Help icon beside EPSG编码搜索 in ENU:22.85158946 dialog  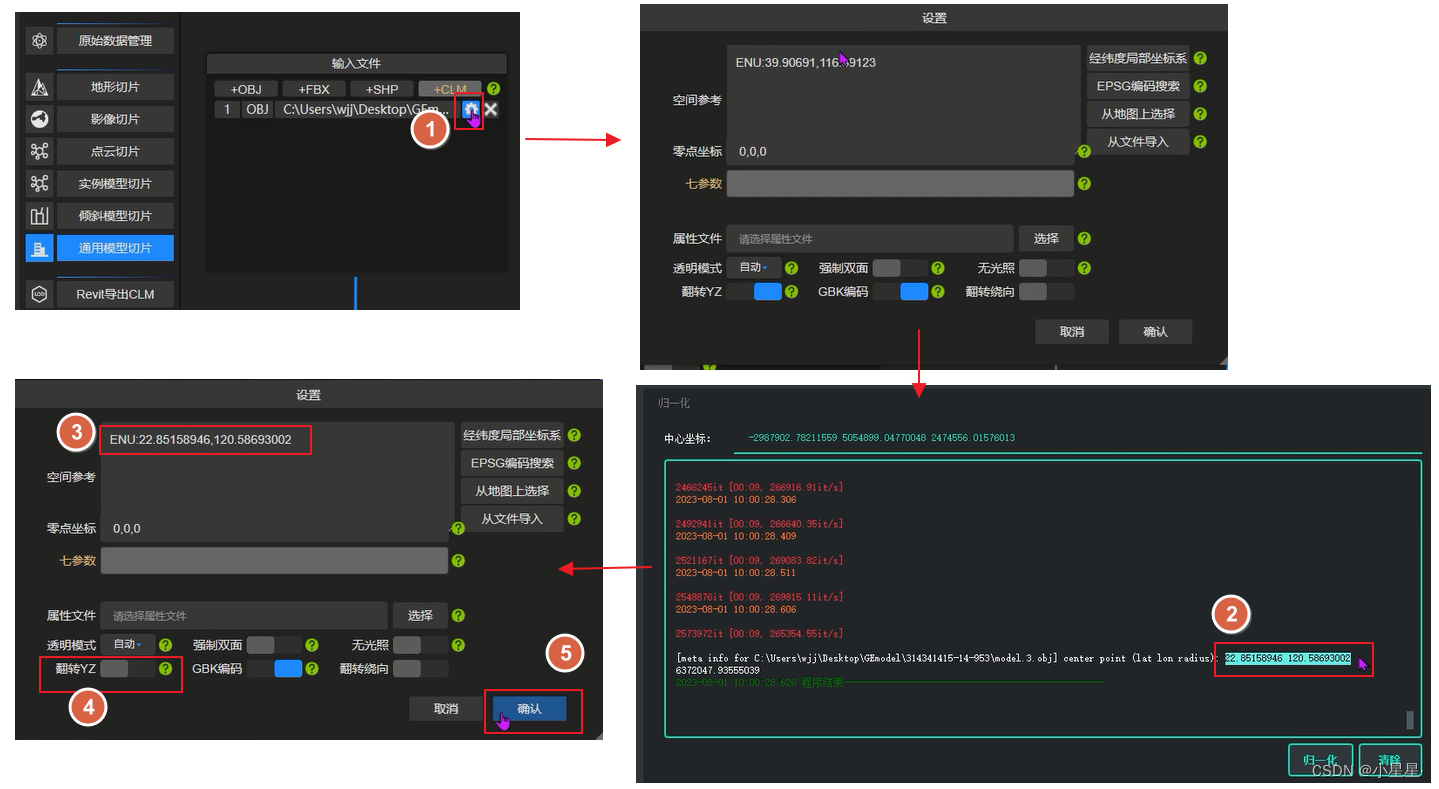point(574,463)
